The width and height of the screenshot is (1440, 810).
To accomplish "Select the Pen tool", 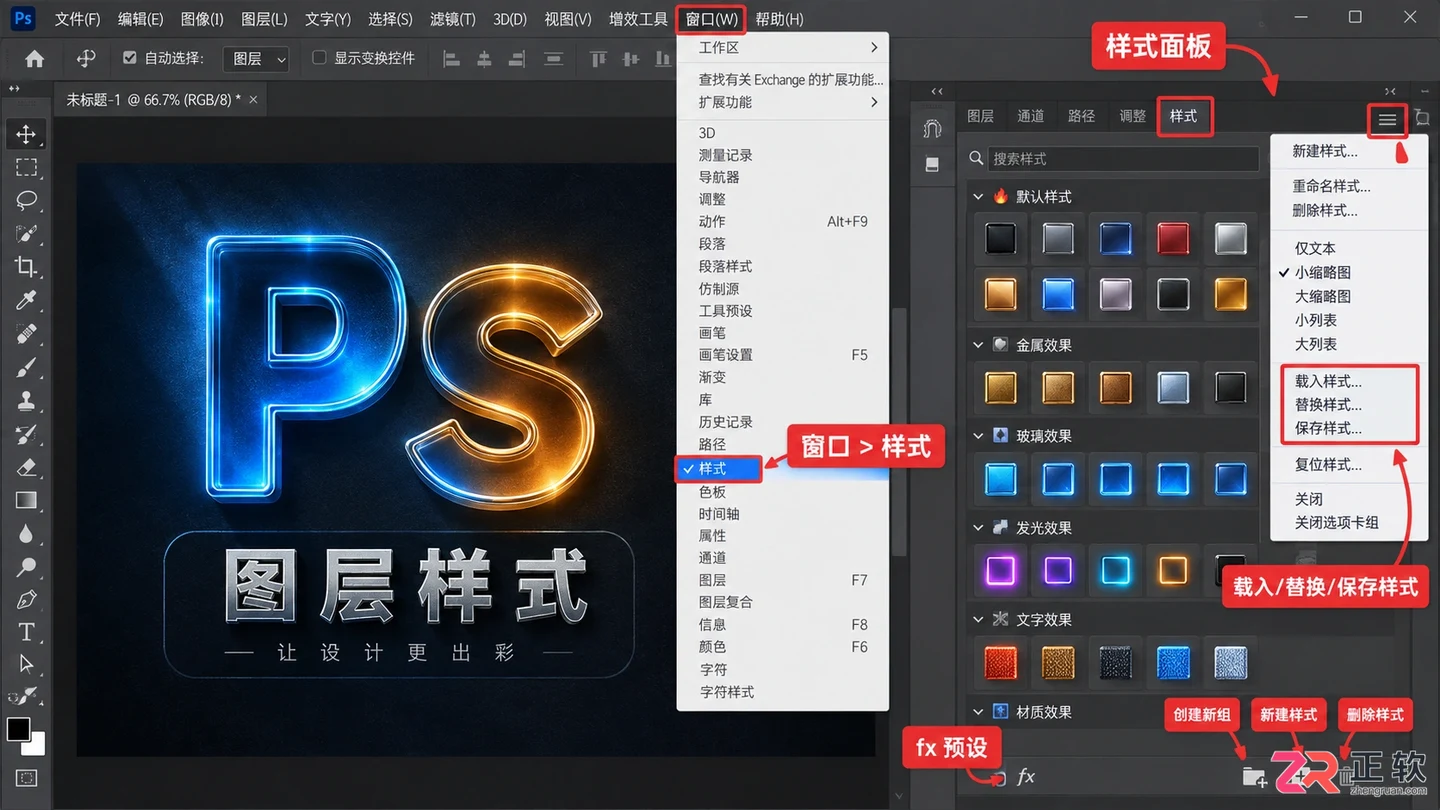I will [26, 600].
